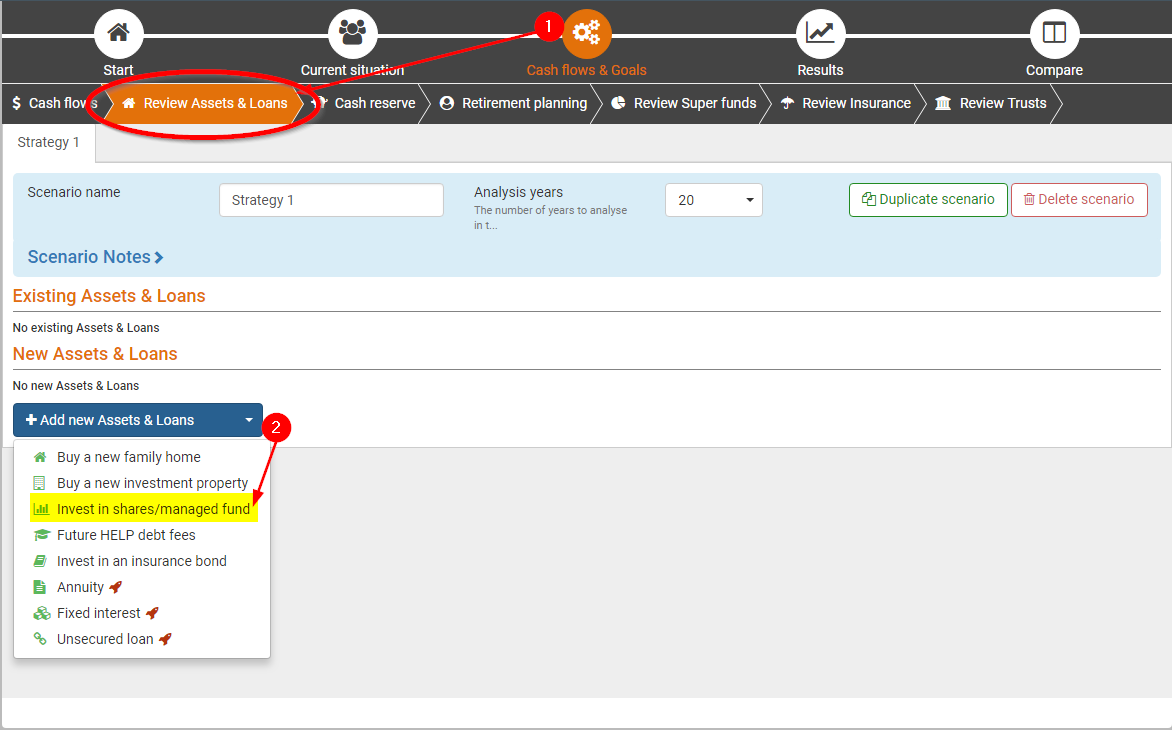The height and width of the screenshot is (730, 1172).
Task: Open the Results chart icon
Action: tap(820, 33)
